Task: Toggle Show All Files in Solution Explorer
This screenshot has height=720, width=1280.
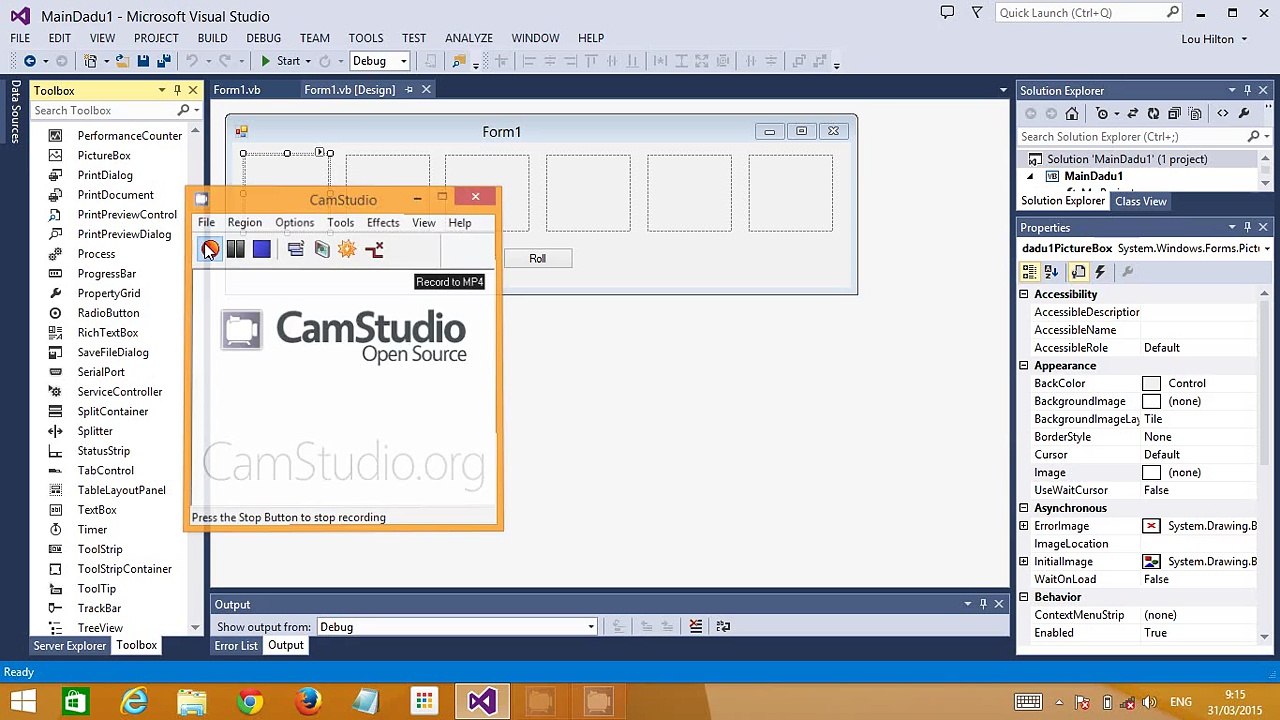Action: pos(1196,114)
